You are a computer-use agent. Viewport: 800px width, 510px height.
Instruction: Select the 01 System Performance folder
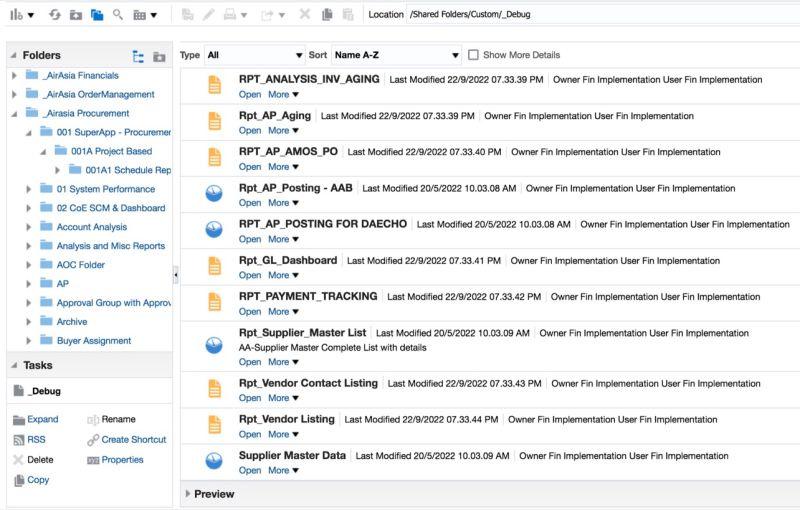click(106, 189)
